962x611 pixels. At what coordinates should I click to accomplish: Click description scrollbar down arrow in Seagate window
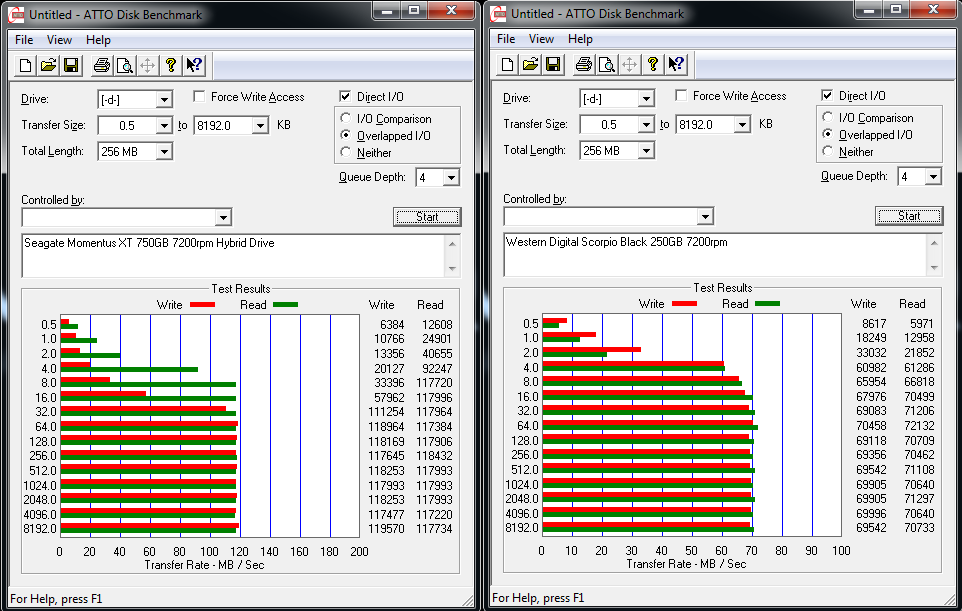point(452,269)
